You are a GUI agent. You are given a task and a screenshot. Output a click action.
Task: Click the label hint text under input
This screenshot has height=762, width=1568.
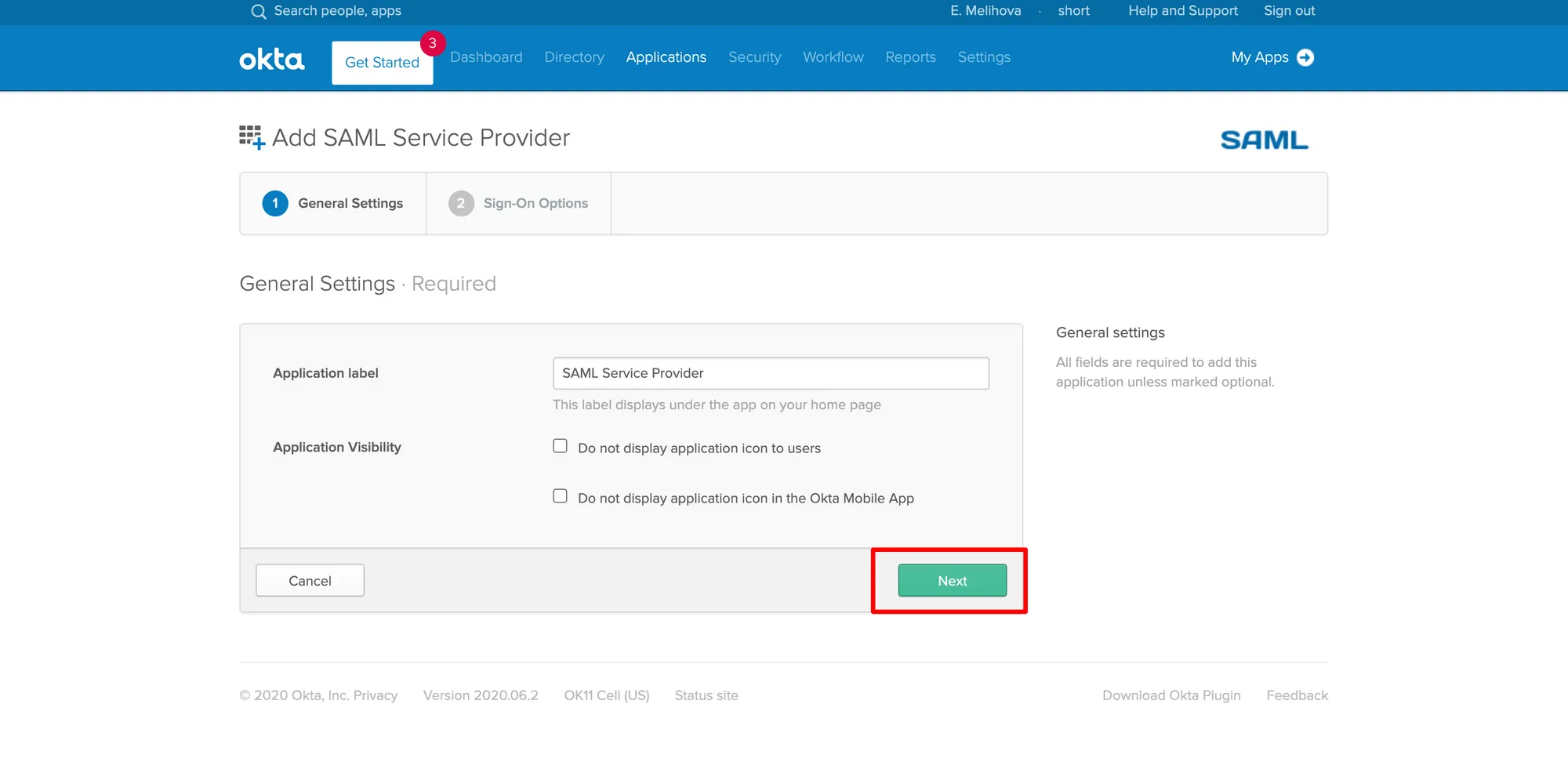point(717,405)
